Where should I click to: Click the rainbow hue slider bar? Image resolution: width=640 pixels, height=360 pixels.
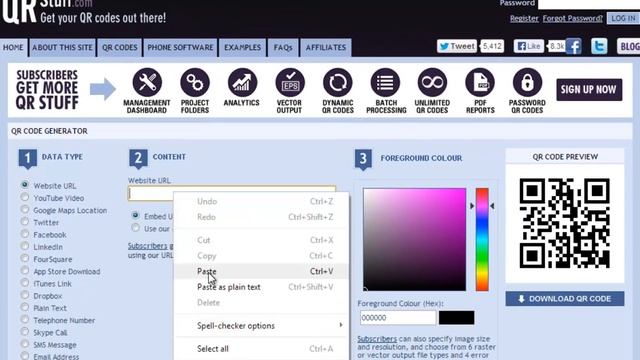[x=482, y=240]
